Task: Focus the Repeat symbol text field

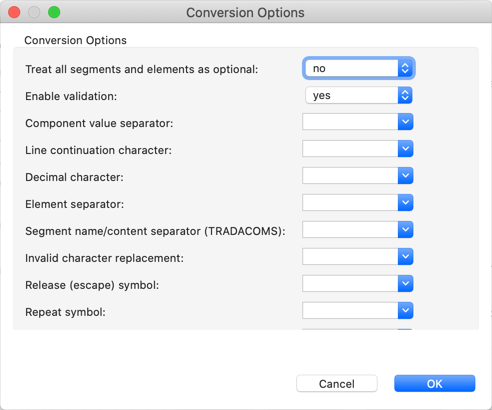Action: pos(350,311)
